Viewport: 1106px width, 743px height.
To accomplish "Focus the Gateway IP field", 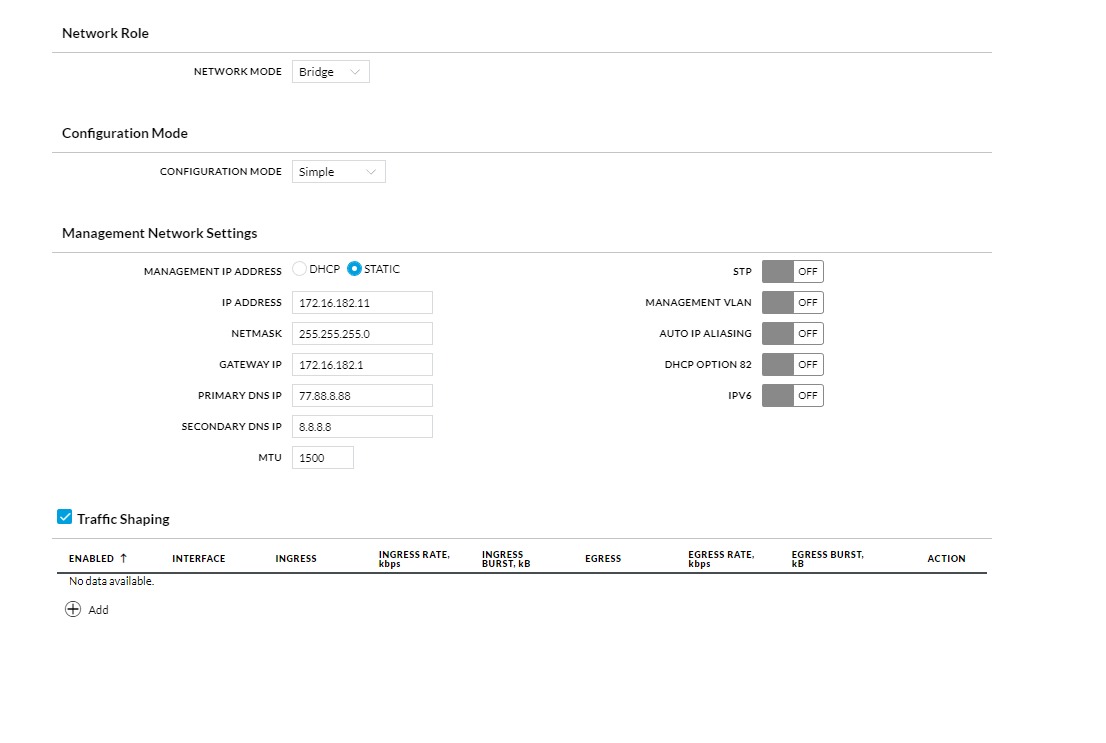I will 362,365.
